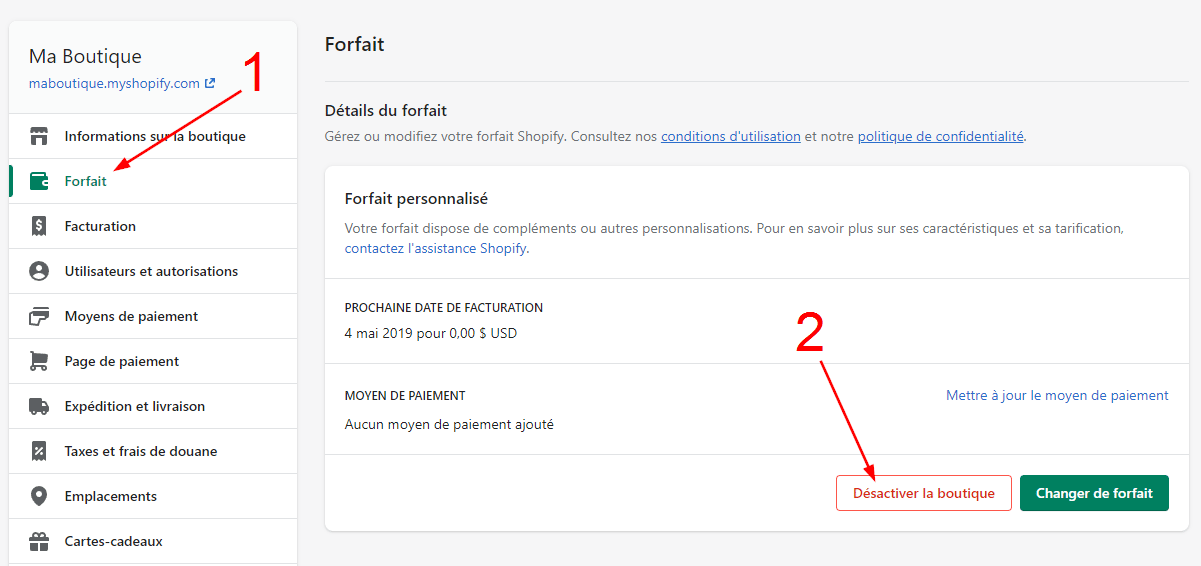Click the gift icon for Cartes-cadeaux

click(x=39, y=541)
